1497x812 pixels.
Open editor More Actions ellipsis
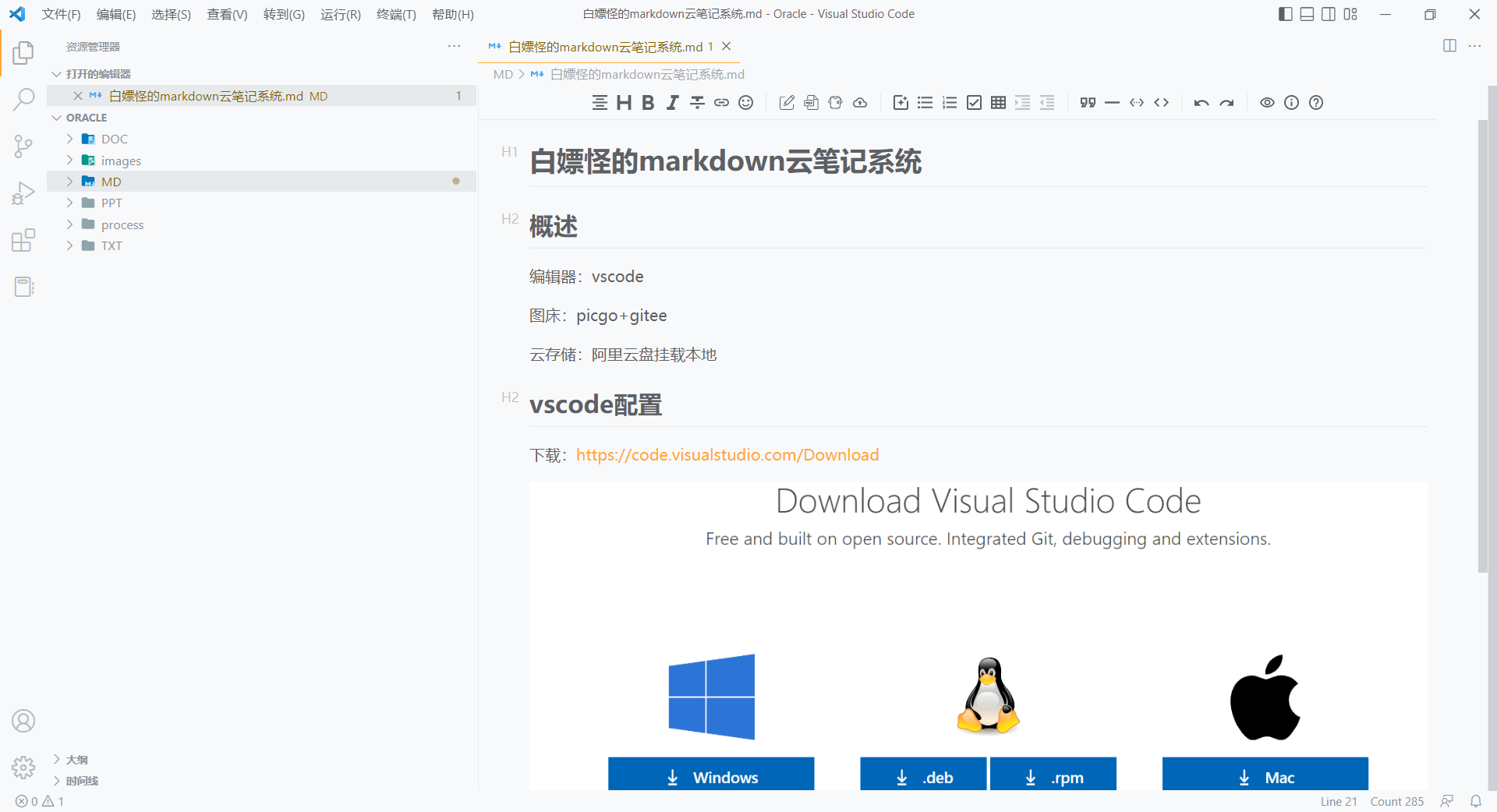(x=1474, y=46)
